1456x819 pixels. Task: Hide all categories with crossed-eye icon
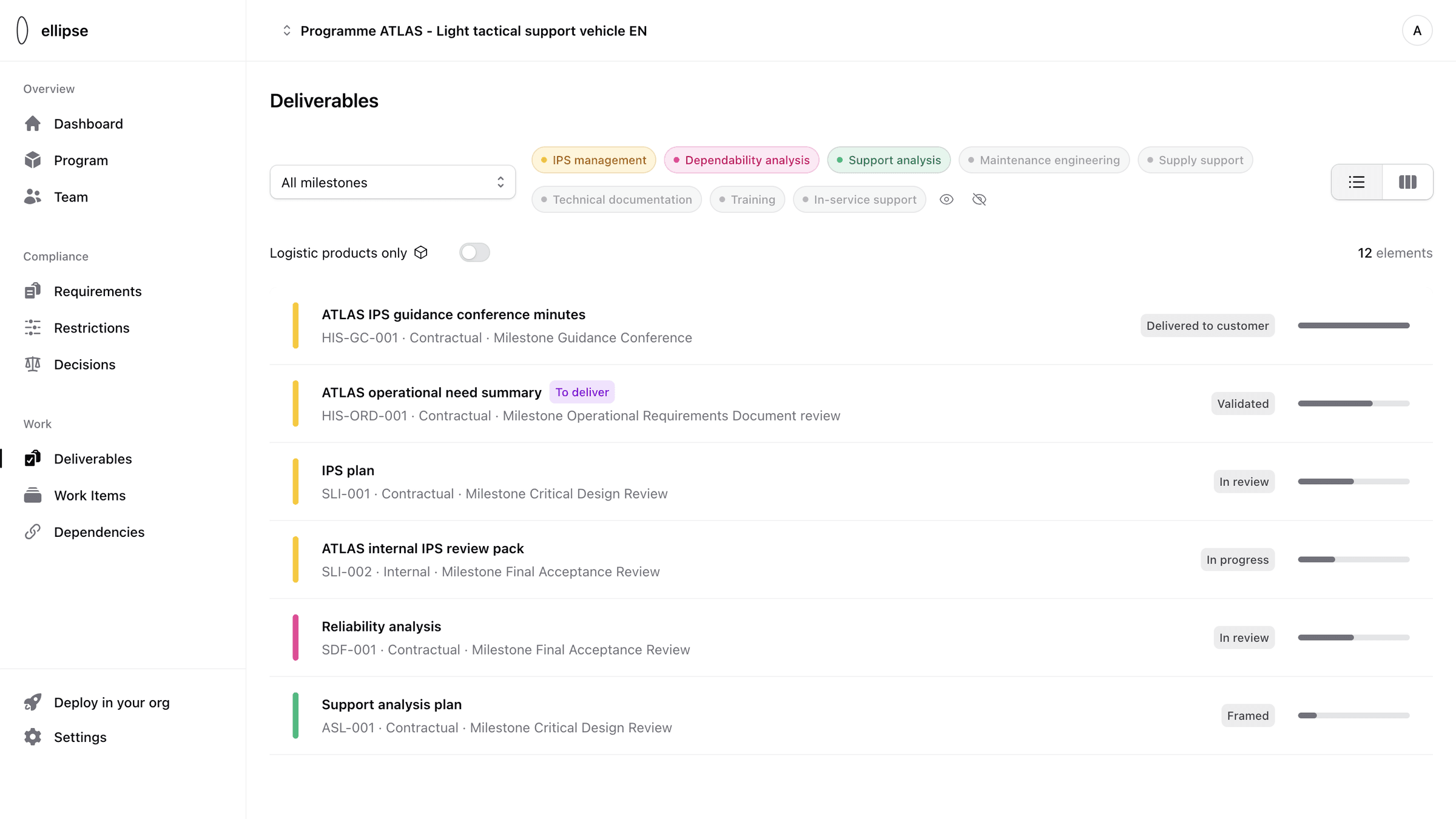coord(979,200)
